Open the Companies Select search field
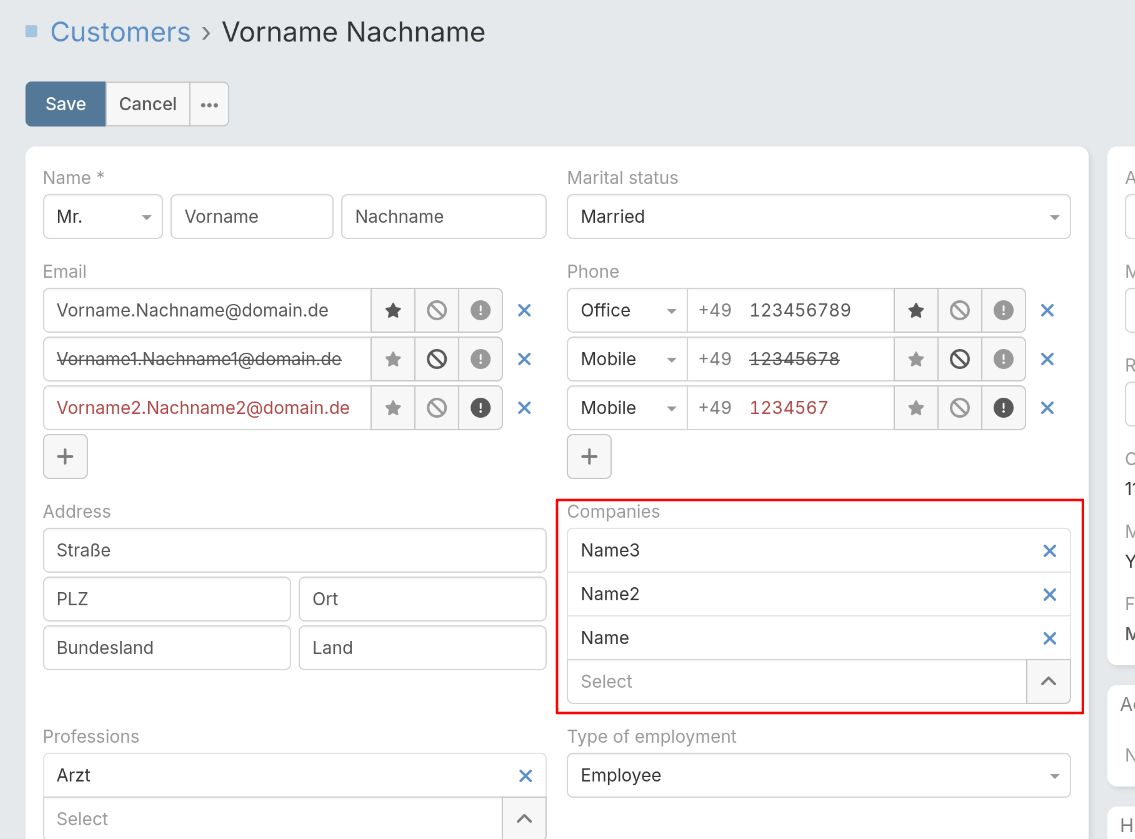 point(797,681)
